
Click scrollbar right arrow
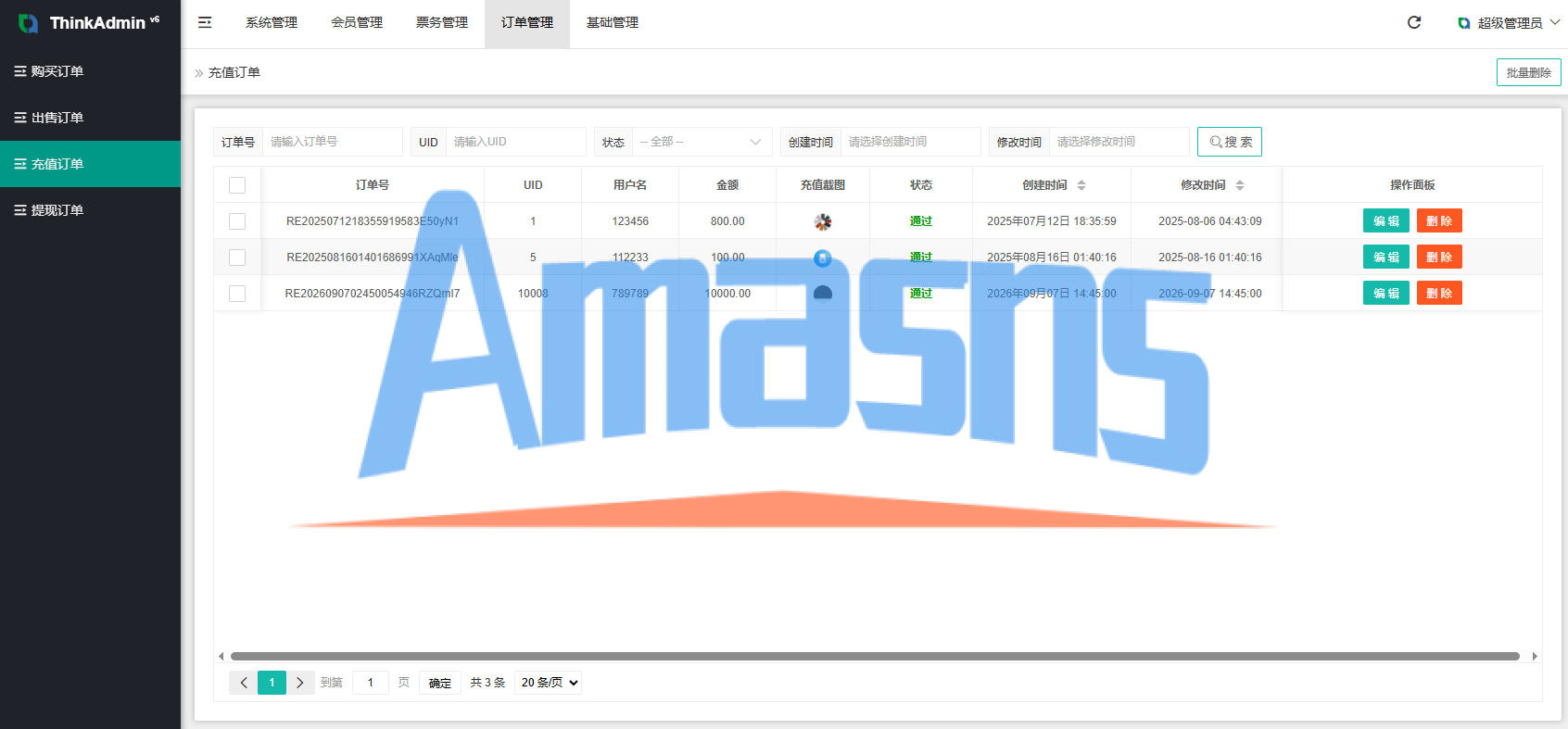pos(1535,656)
